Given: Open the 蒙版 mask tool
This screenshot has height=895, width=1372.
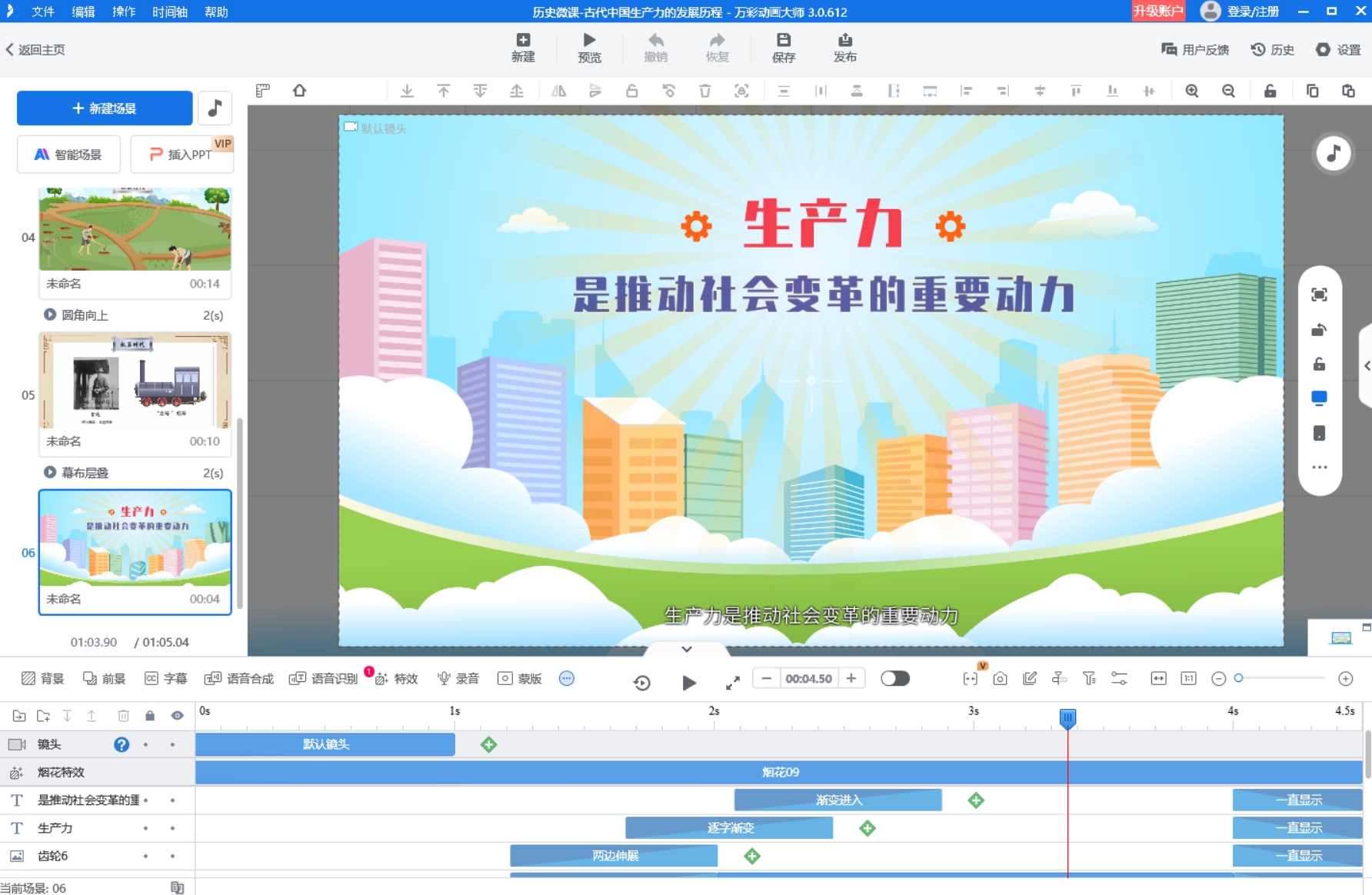Looking at the screenshot, I should pyautogui.click(x=520, y=678).
